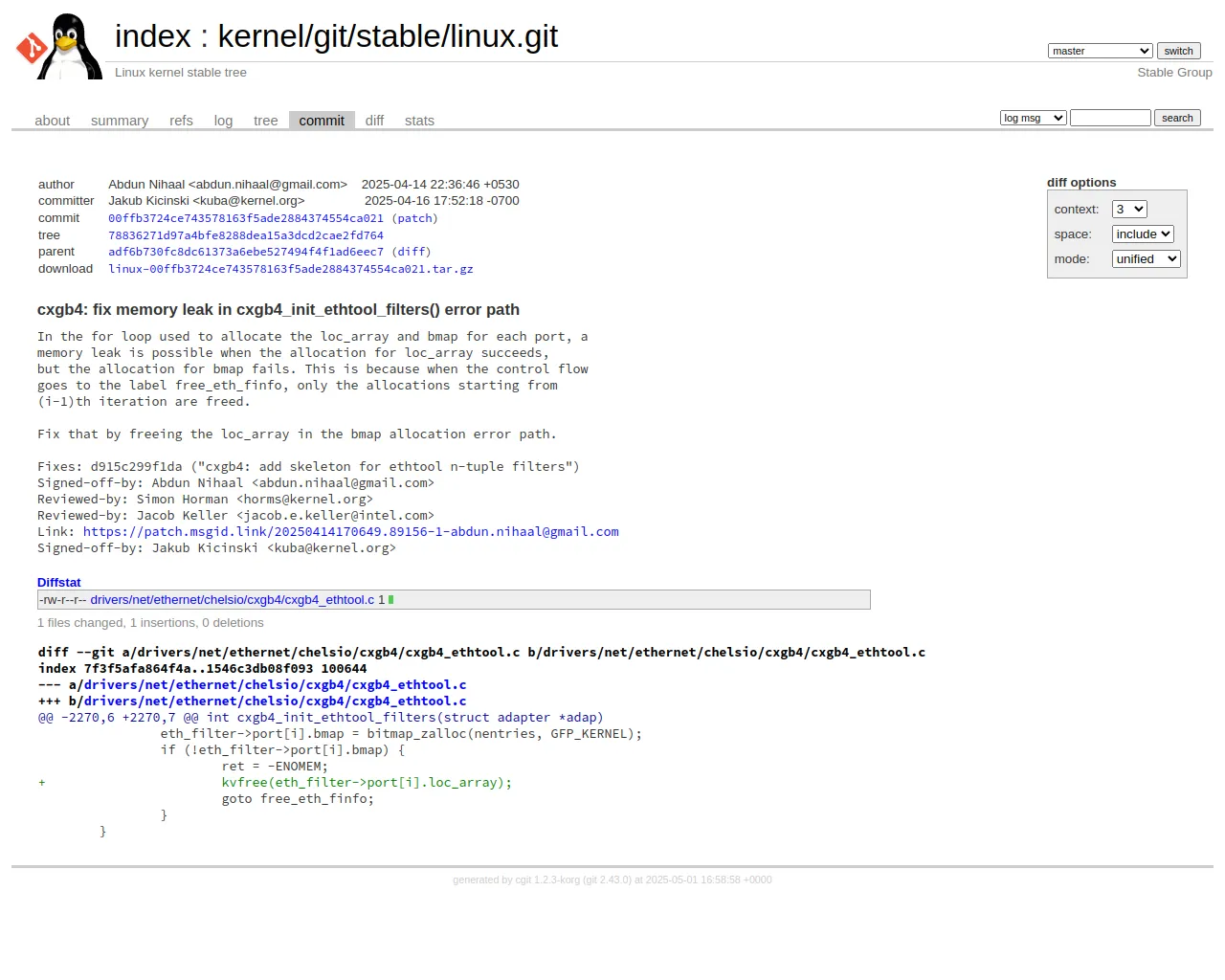
Task: Open the (patch) link
Action: [414, 218]
